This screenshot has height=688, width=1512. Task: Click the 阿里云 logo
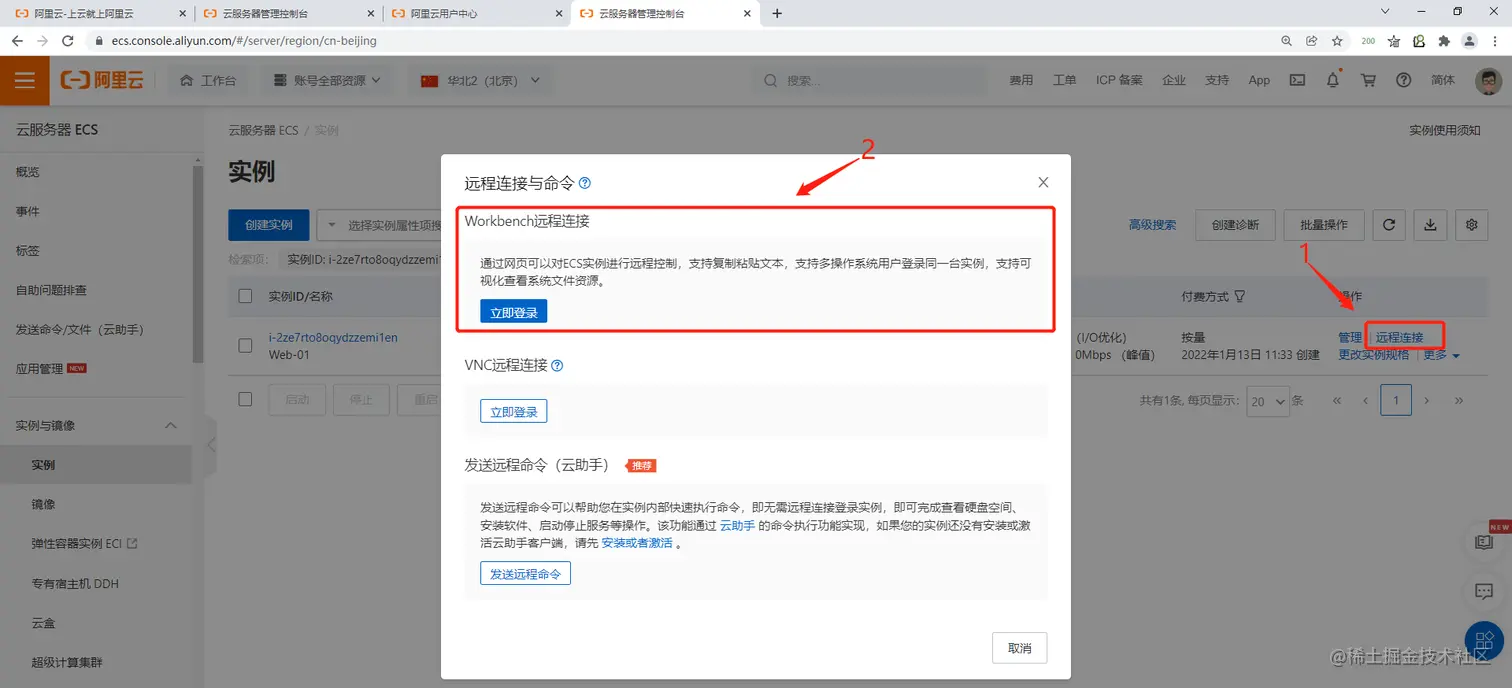[x=103, y=80]
